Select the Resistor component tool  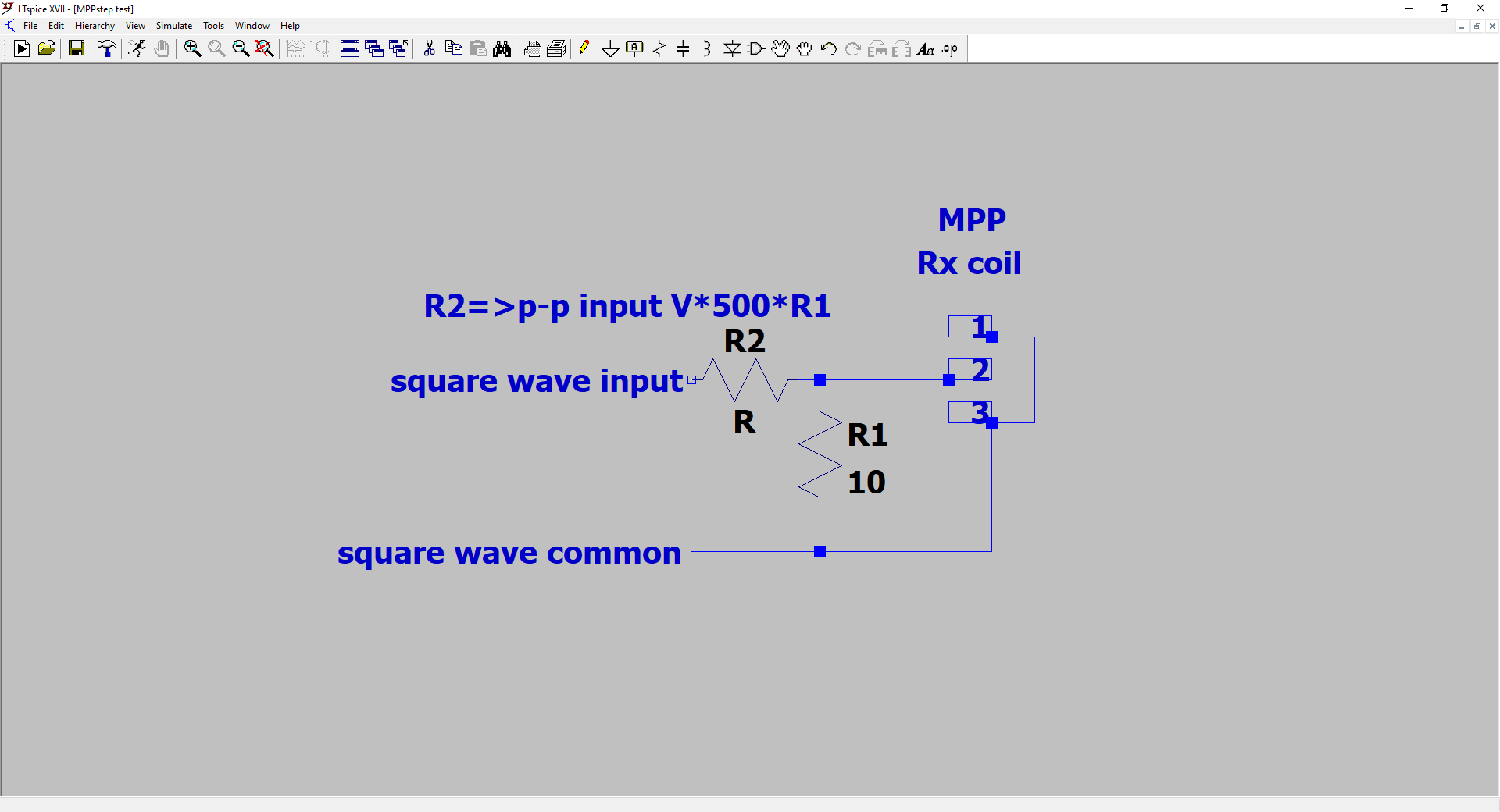tap(659, 49)
